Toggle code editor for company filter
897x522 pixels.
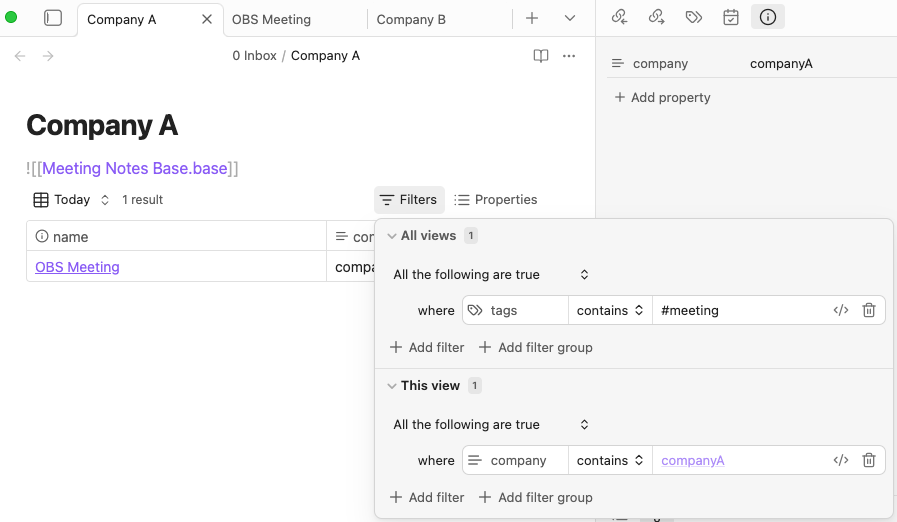[840, 460]
